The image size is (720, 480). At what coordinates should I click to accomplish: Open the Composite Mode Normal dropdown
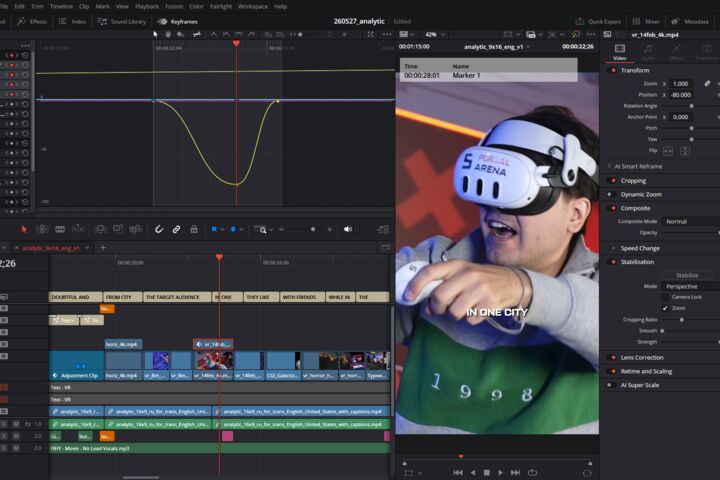690,221
